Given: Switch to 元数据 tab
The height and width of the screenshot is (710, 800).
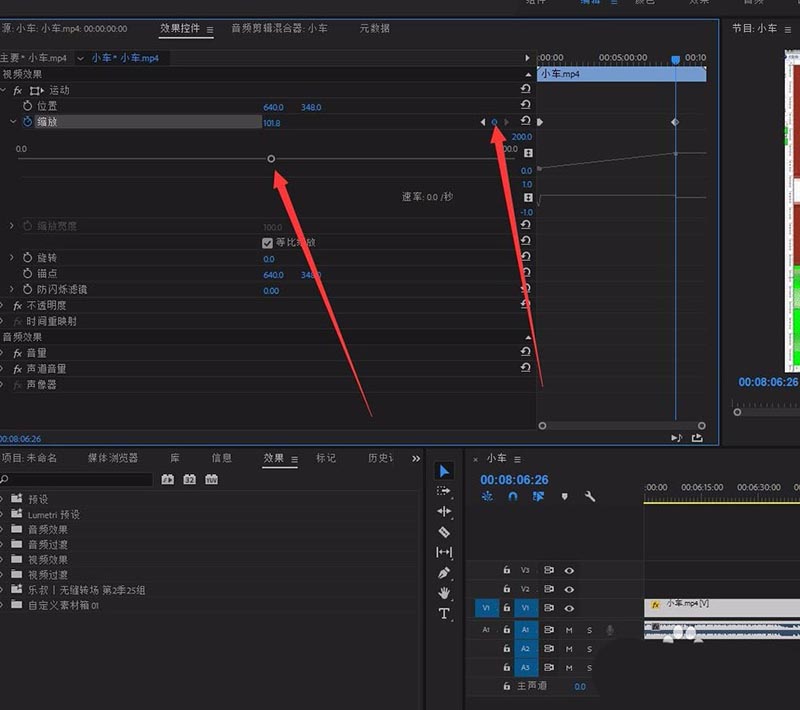Looking at the screenshot, I should [374, 29].
